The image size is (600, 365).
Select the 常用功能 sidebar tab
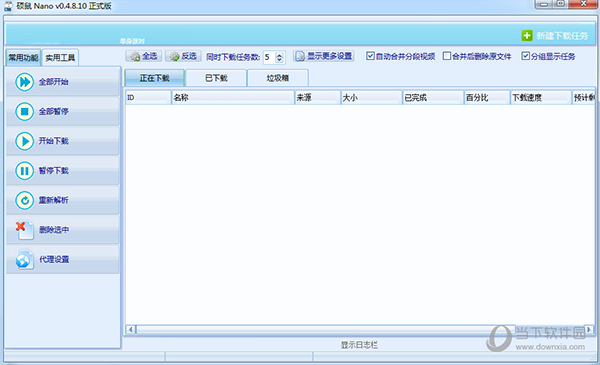coord(23,58)
